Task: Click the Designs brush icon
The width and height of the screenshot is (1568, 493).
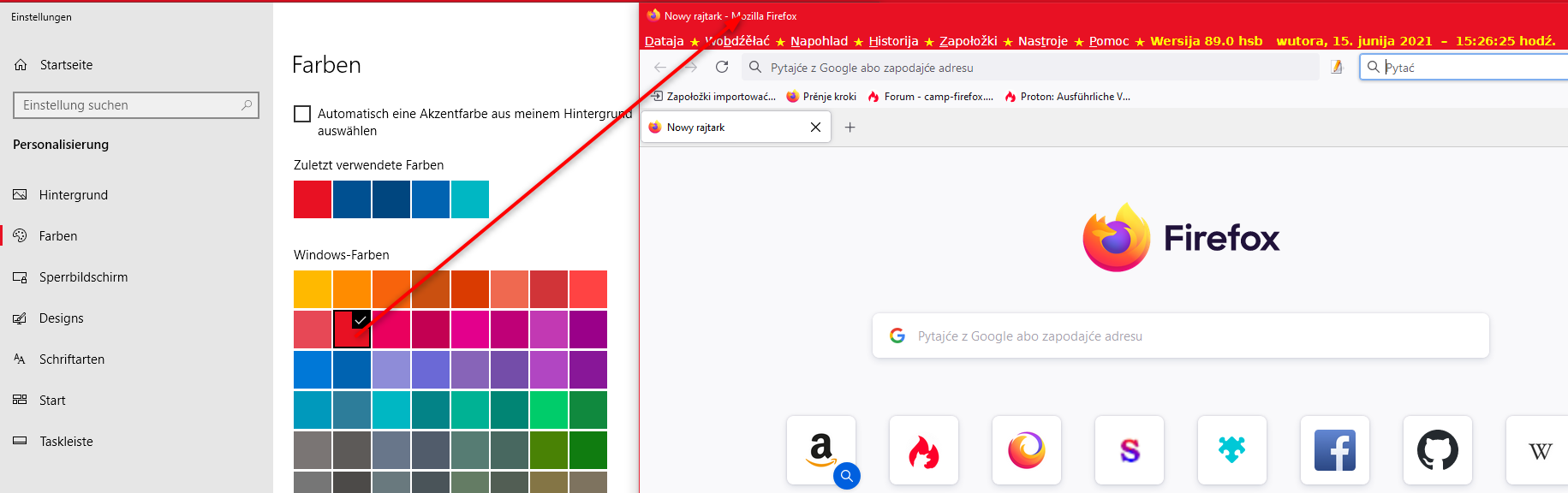Action: coord(20,318)
